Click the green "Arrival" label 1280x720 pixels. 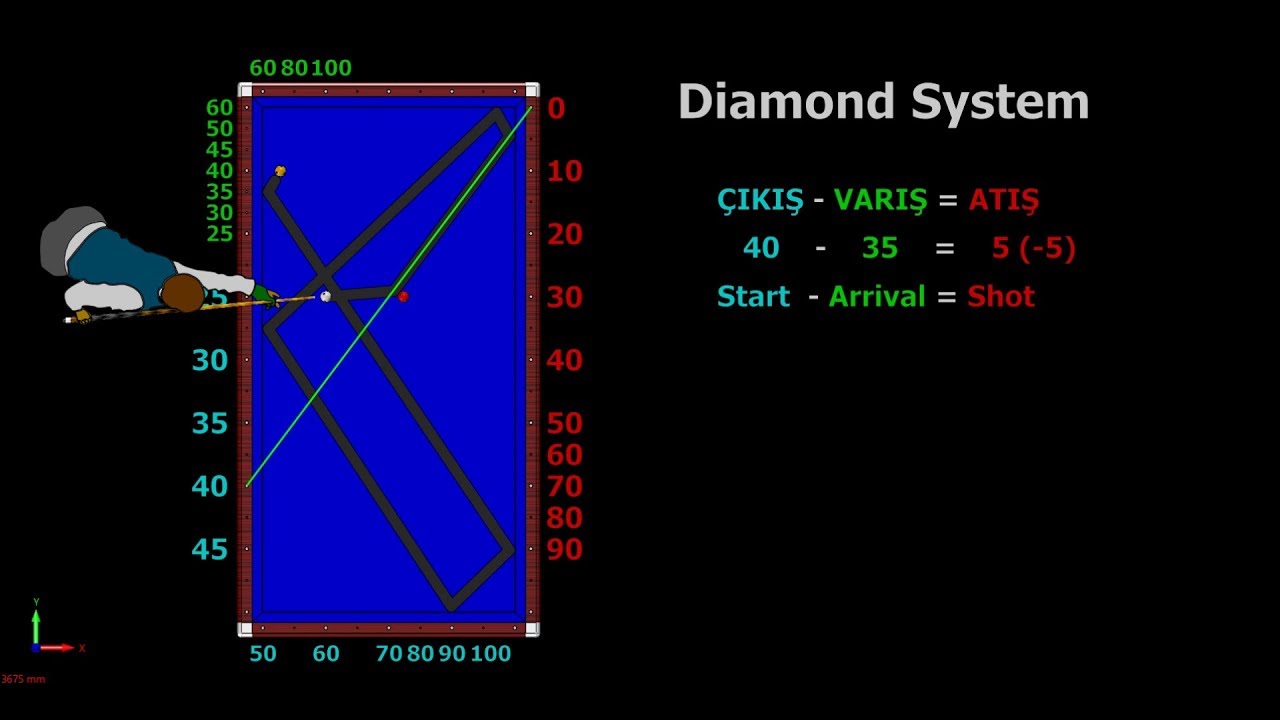pos(877,297)
